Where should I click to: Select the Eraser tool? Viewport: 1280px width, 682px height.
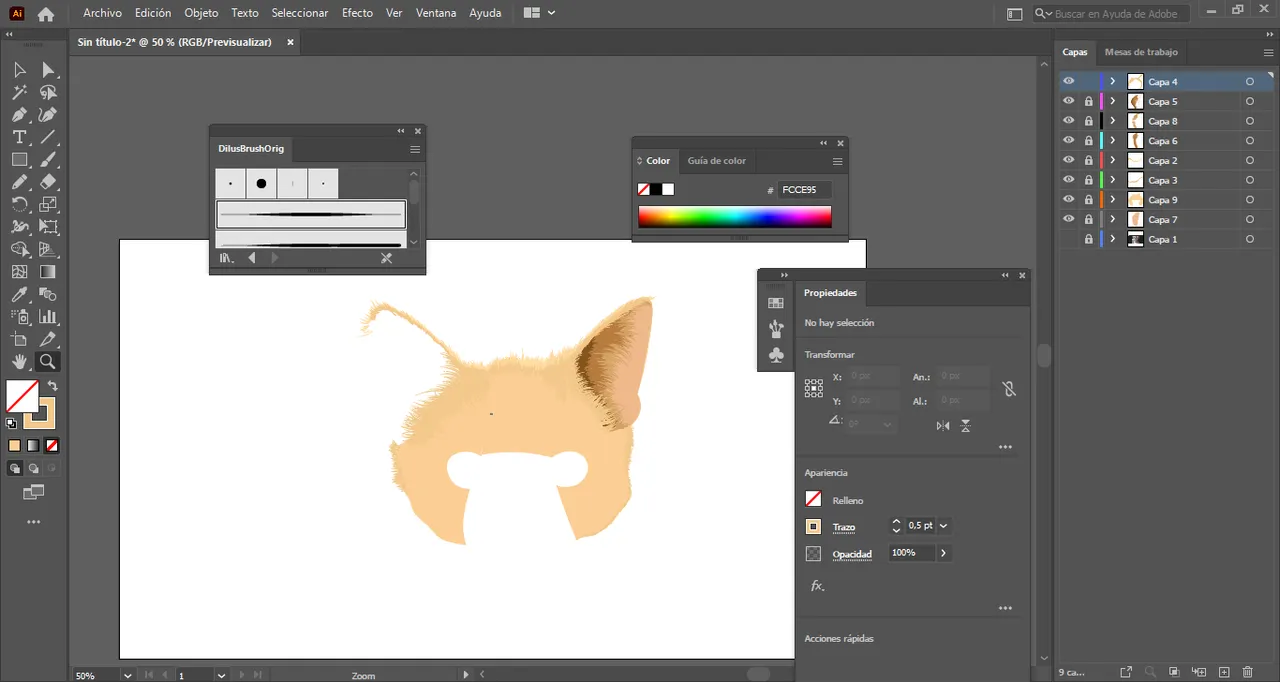pyautogui.click(x=47, y=182)
